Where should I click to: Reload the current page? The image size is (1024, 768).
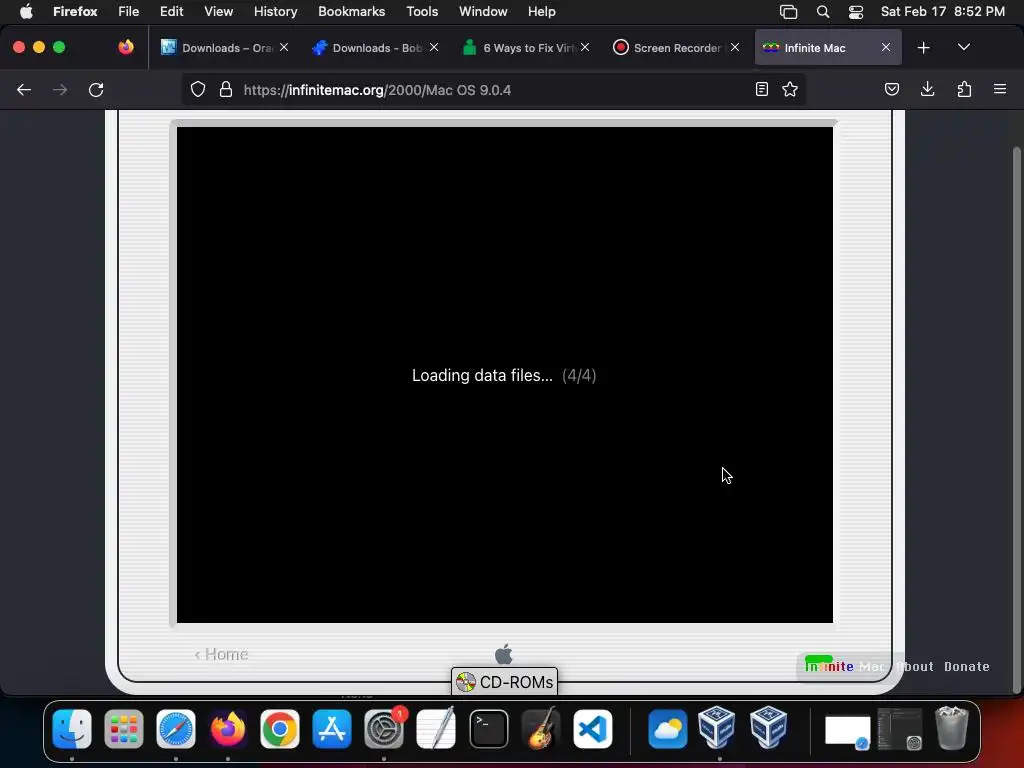(x=96, y=89)
